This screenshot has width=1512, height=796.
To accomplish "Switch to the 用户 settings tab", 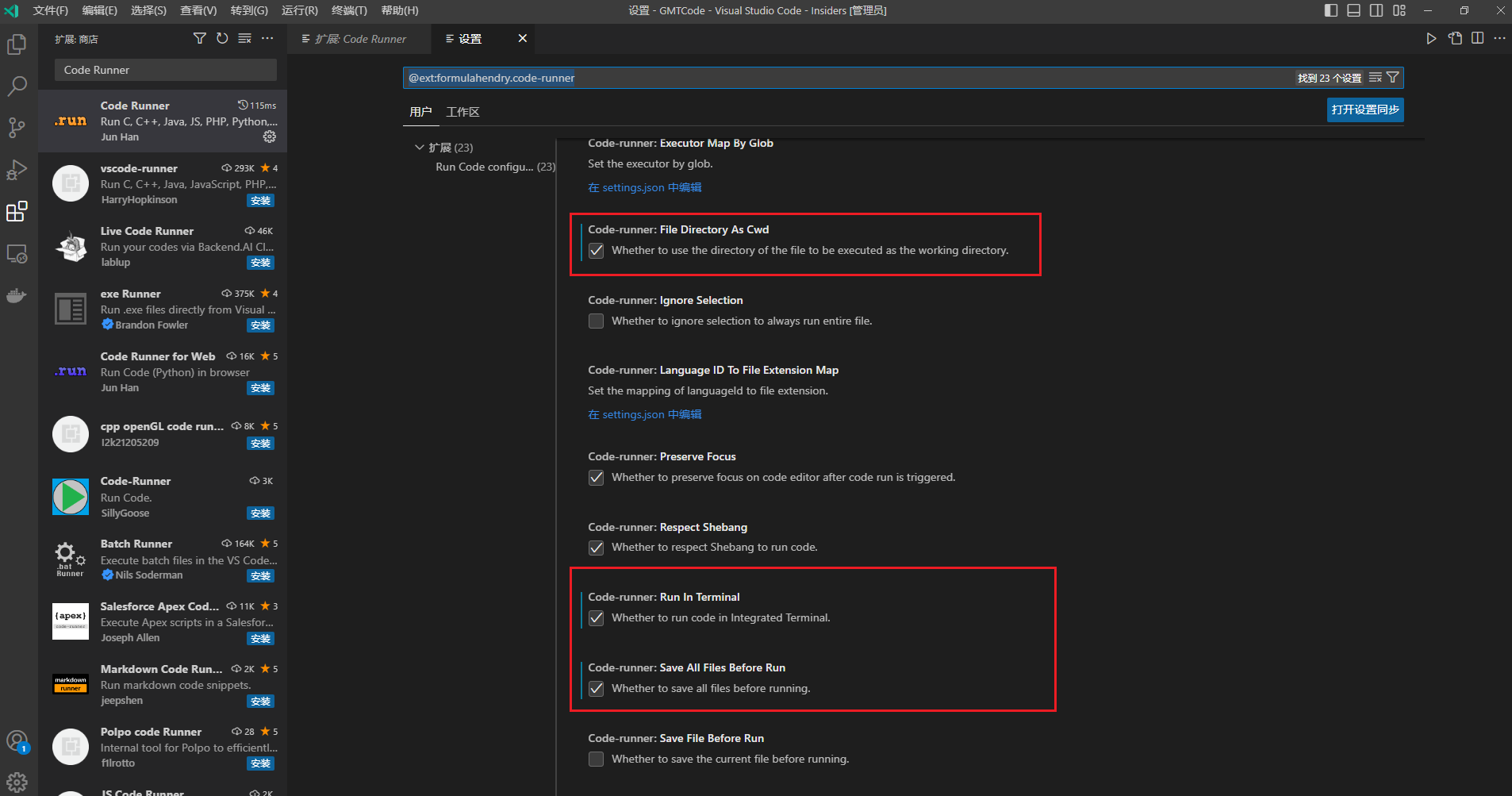I will coord(420,112).
